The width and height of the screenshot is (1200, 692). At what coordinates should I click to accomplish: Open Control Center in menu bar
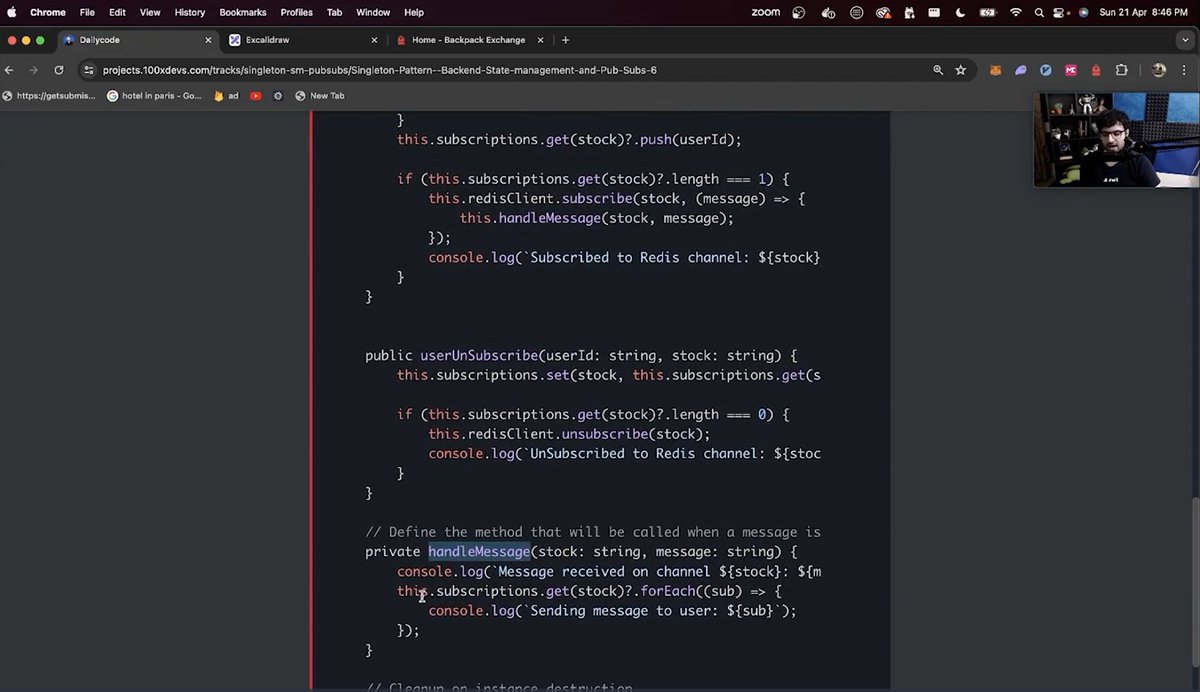click(1061, 12)
